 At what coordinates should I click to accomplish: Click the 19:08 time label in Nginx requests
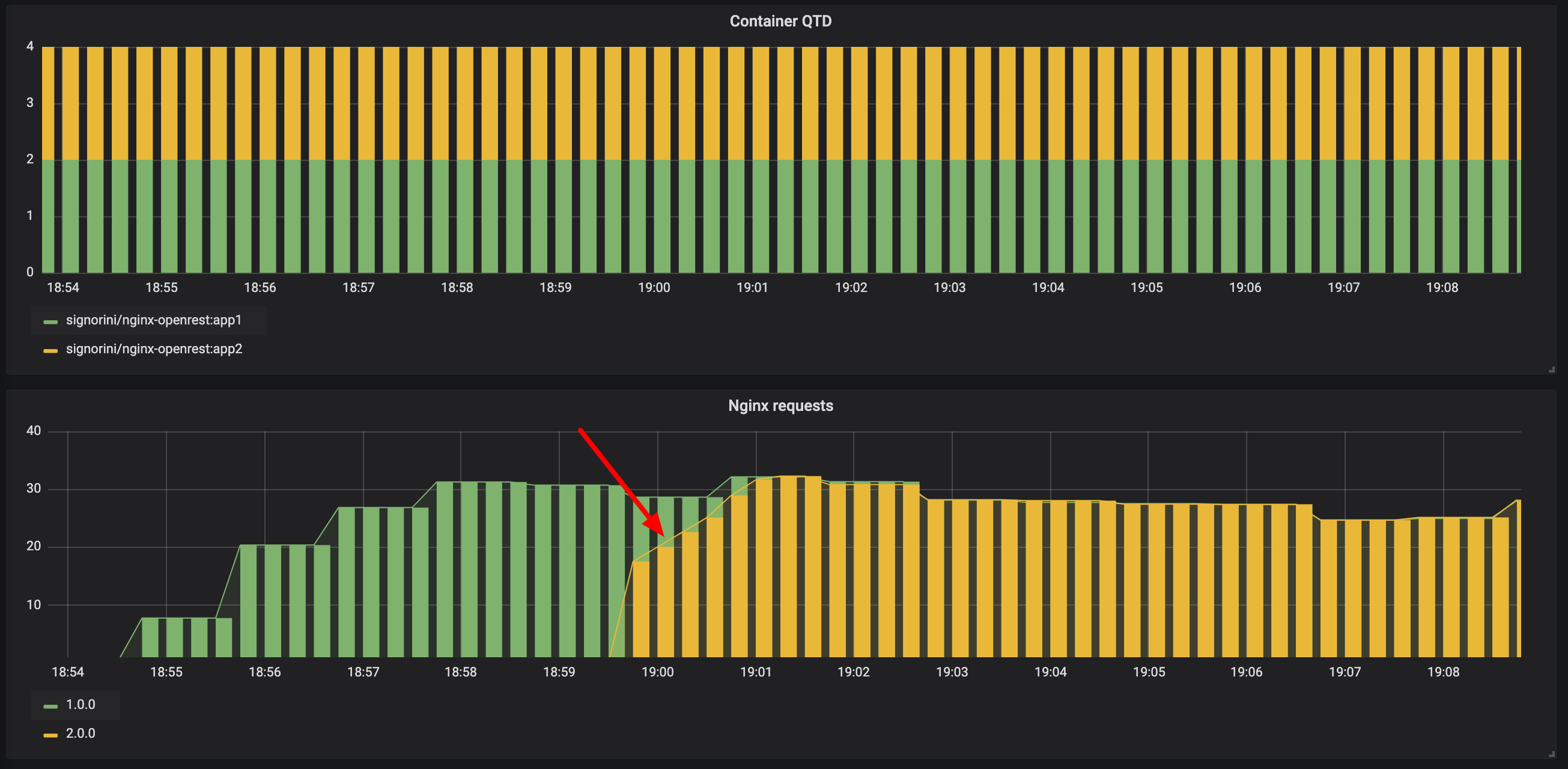tap(1443, 672)
